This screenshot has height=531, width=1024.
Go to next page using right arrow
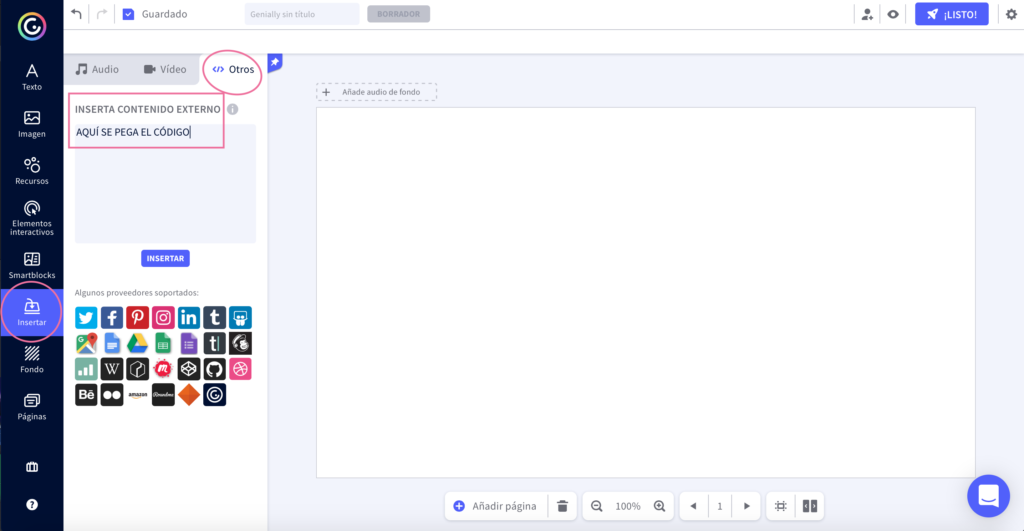click(x=746, y=506)
